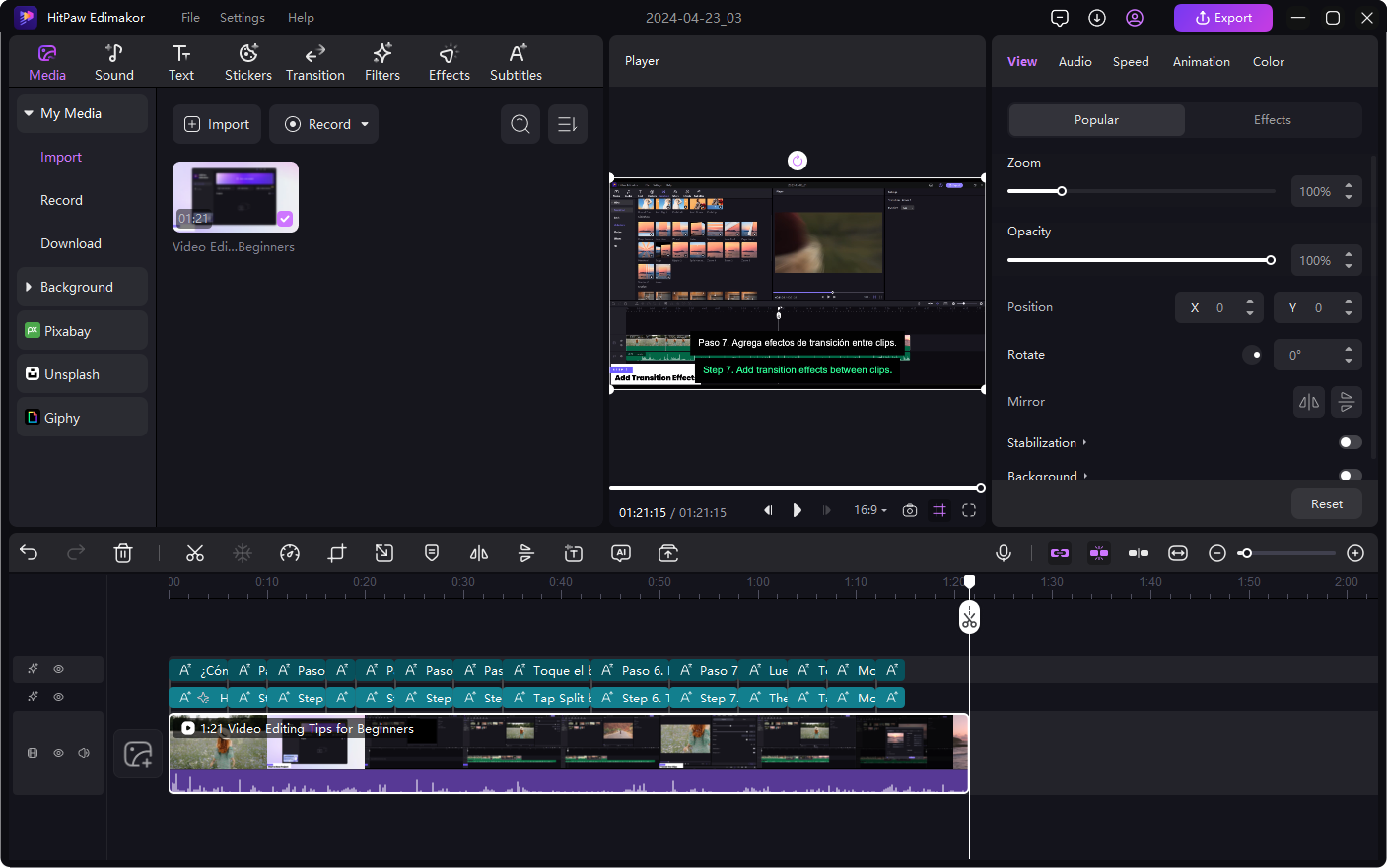
Task: Click the Crop icon in timeline toolbar
Action: pos(337,553)
